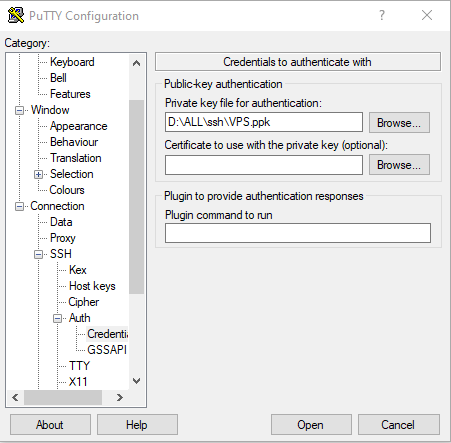Click the category tree scroll down arrow

[136, 381]
